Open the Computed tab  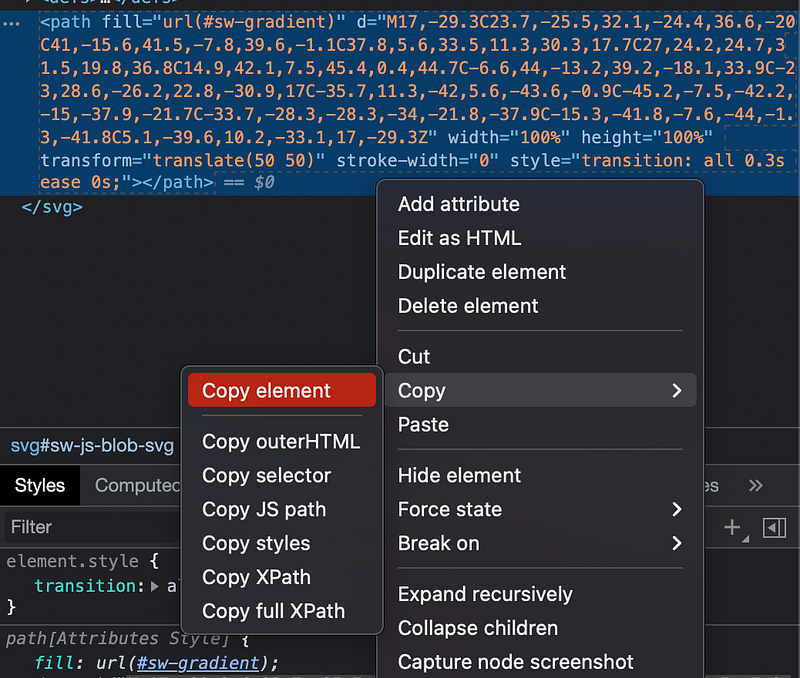pos(137,485)
